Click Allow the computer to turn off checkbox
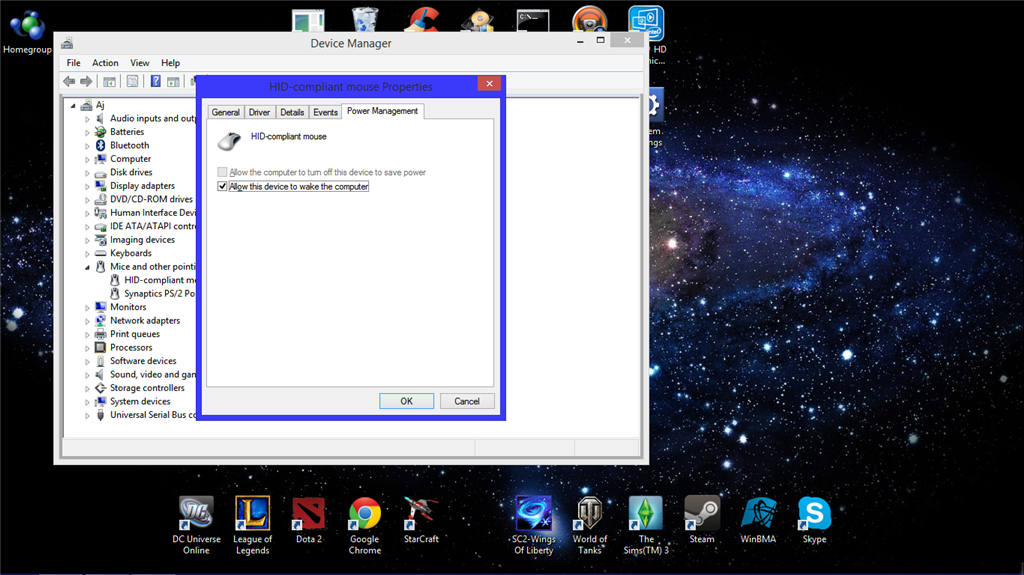This screenshot has width=1024, height=575. tap(223, 172)
